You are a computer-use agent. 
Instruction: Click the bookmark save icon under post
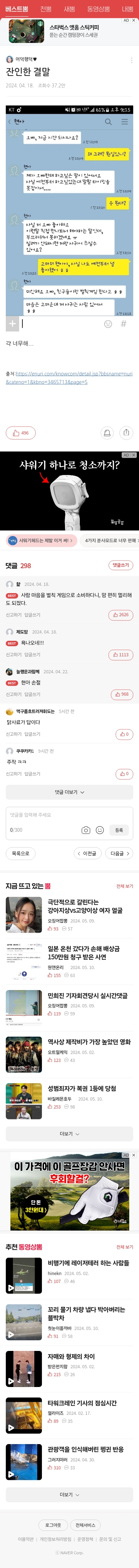coord(107,433)
